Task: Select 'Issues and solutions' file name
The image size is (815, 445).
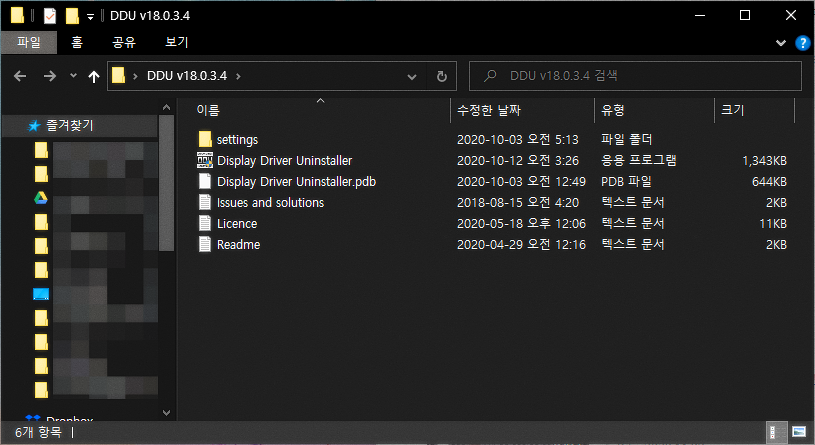Action: tap(270, 203)
